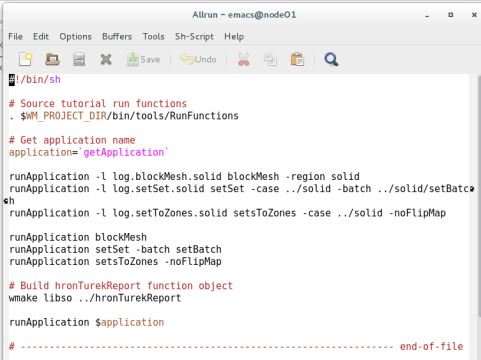
Task: Click 'log.blockMesh.solid' in the script
Action: pyautogui.click(x=167, y=176)
